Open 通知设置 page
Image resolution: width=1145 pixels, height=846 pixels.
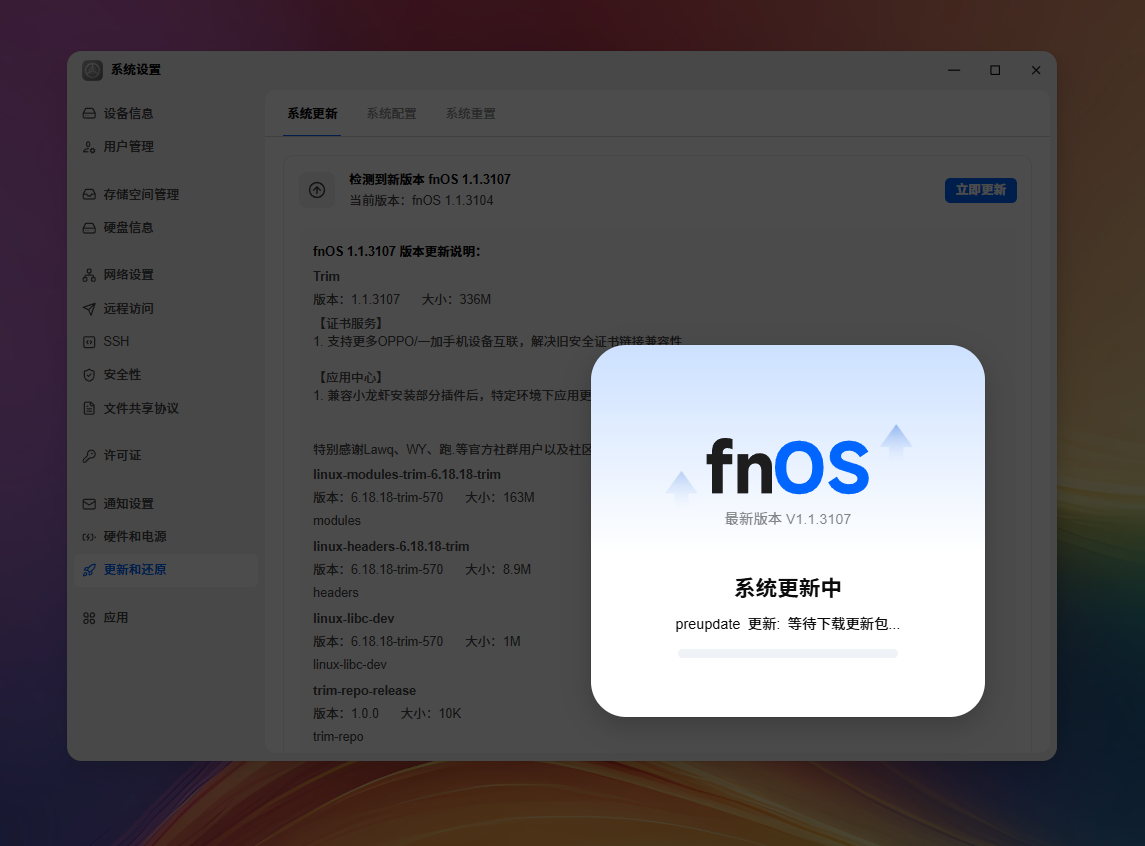(166, 504)
